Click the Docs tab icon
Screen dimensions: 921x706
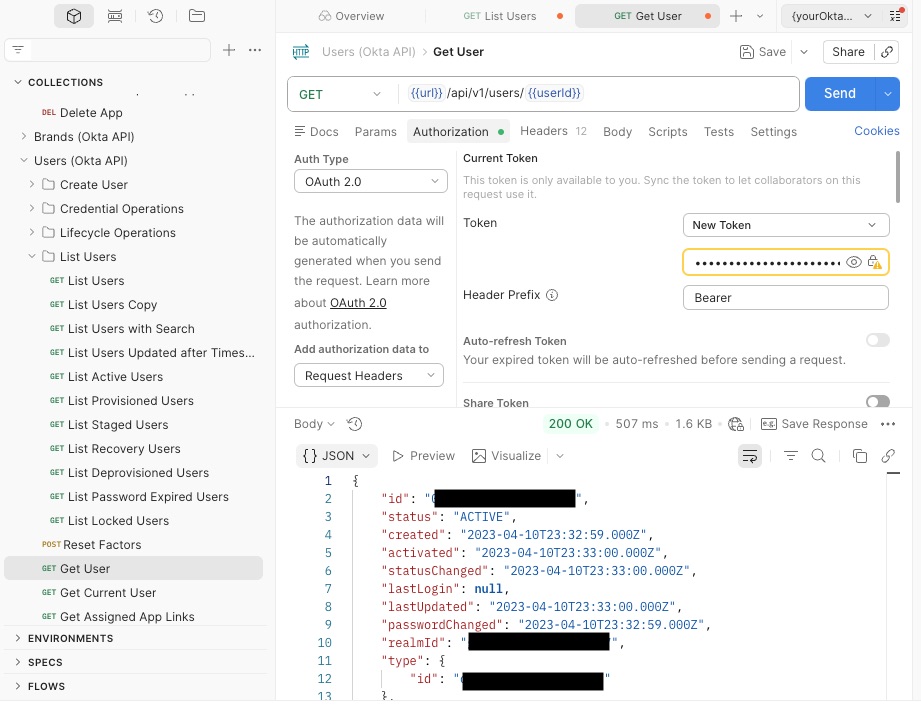[300, 131]
